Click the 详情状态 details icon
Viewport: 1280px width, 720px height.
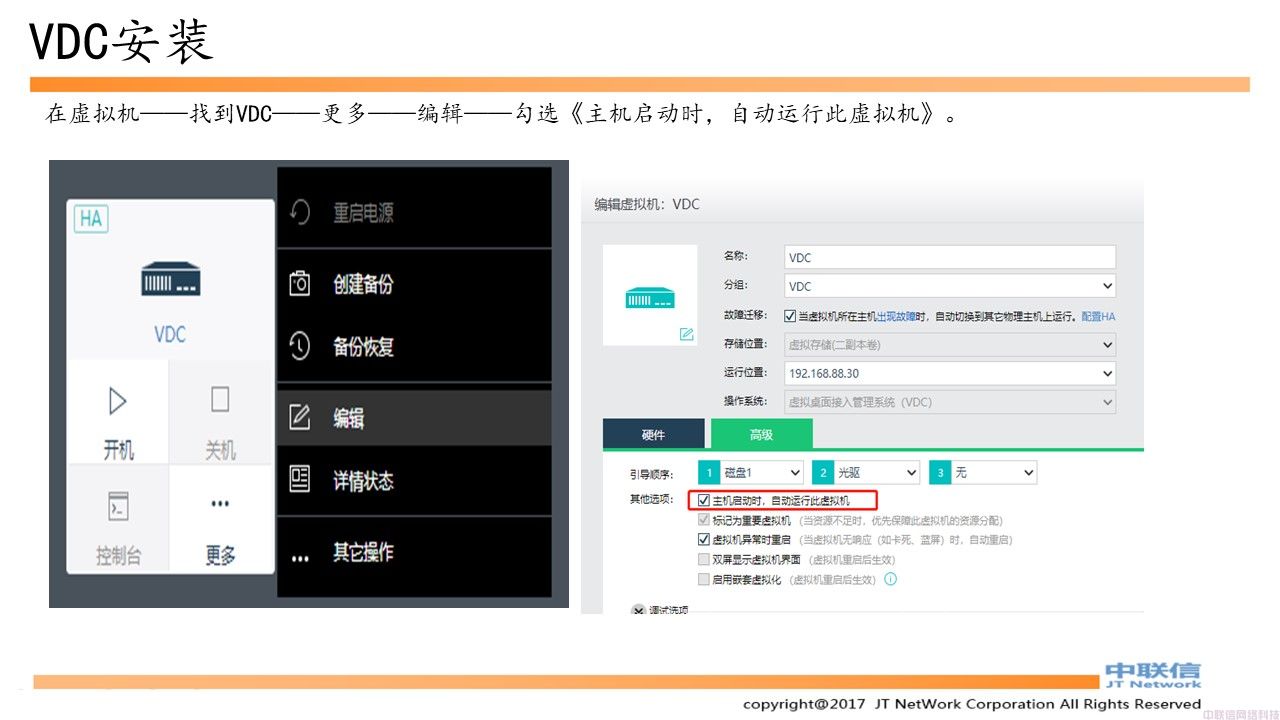click(x=300, y=479)
